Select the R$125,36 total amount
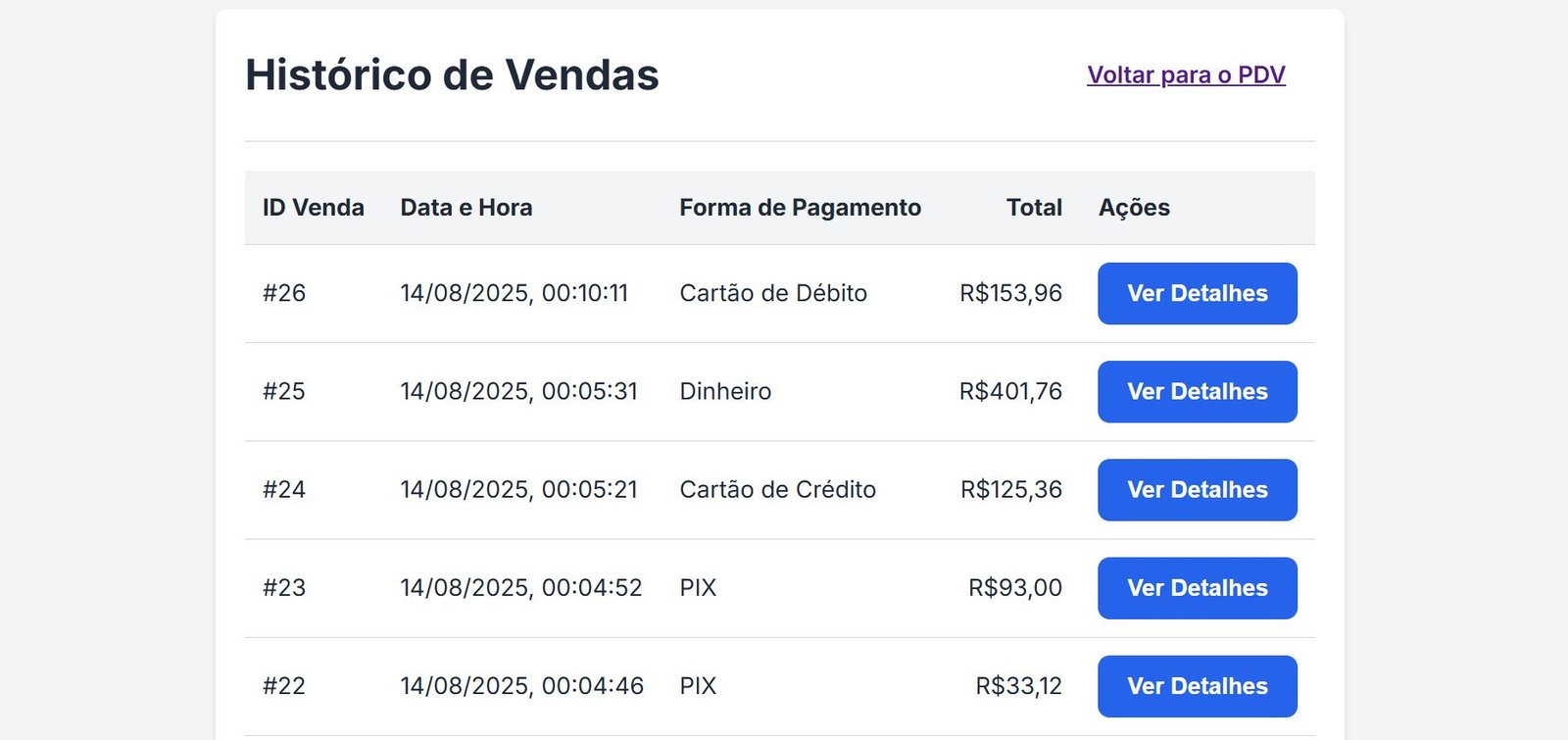 tap(1010, 489)
